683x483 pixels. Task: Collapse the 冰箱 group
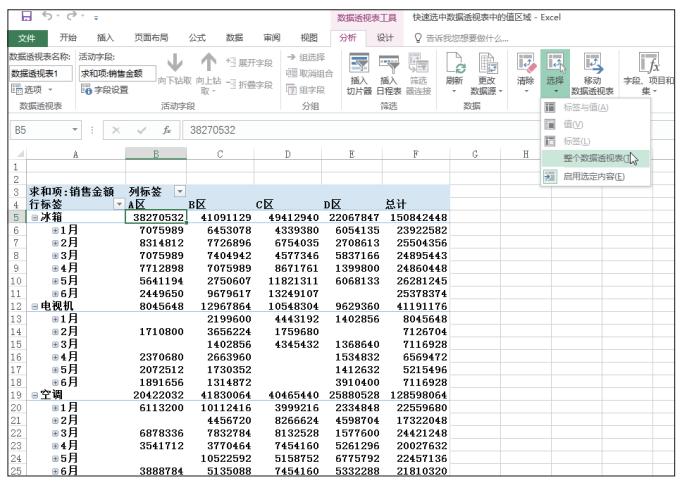(35, 217)
